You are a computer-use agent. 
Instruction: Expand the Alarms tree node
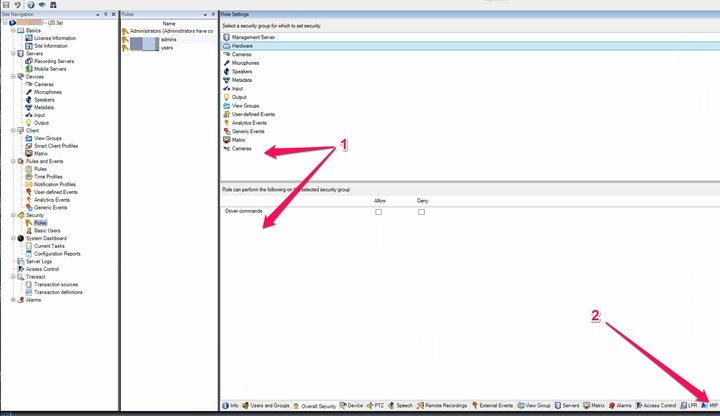6,300
